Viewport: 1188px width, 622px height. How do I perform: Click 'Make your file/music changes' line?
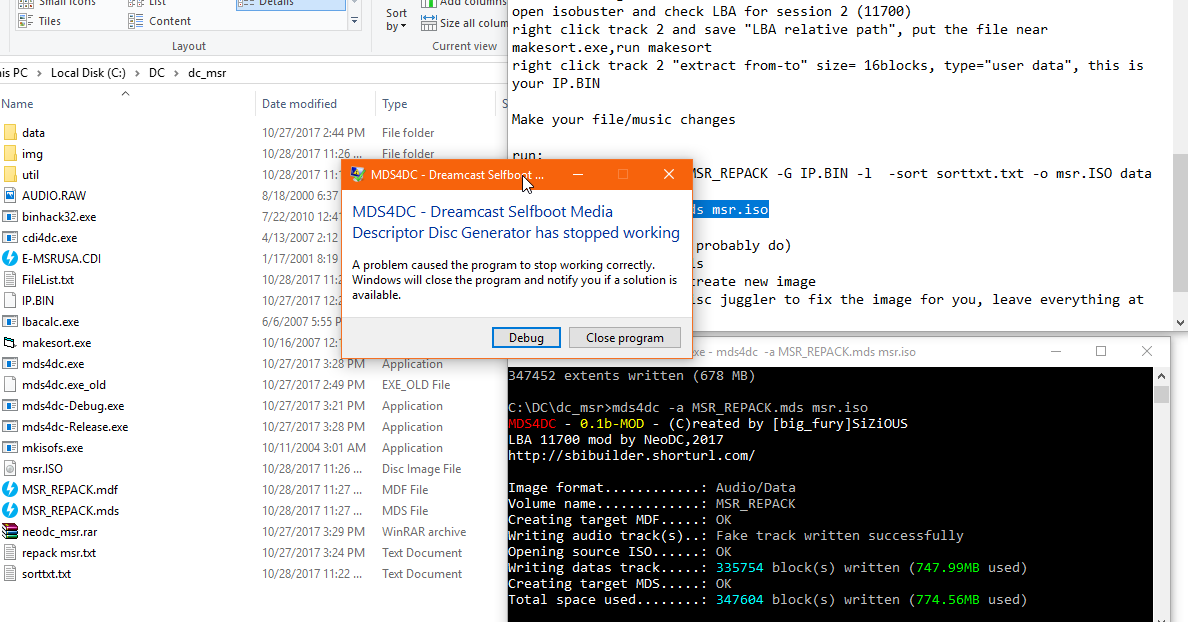623,120
